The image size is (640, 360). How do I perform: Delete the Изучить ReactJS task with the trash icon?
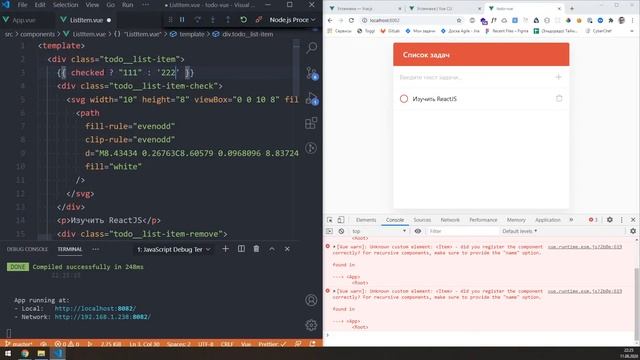tap(559, 98)
